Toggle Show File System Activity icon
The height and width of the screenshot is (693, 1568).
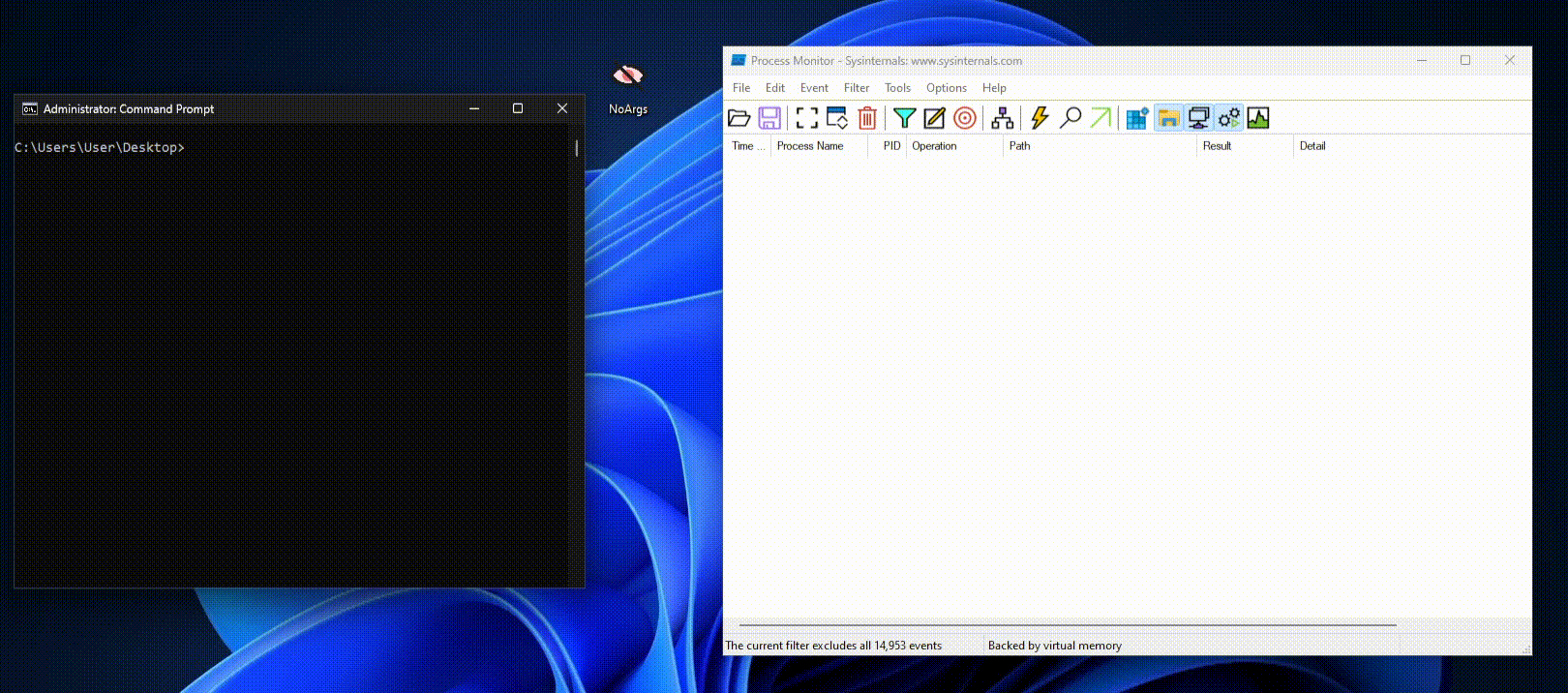[1168, 118]
